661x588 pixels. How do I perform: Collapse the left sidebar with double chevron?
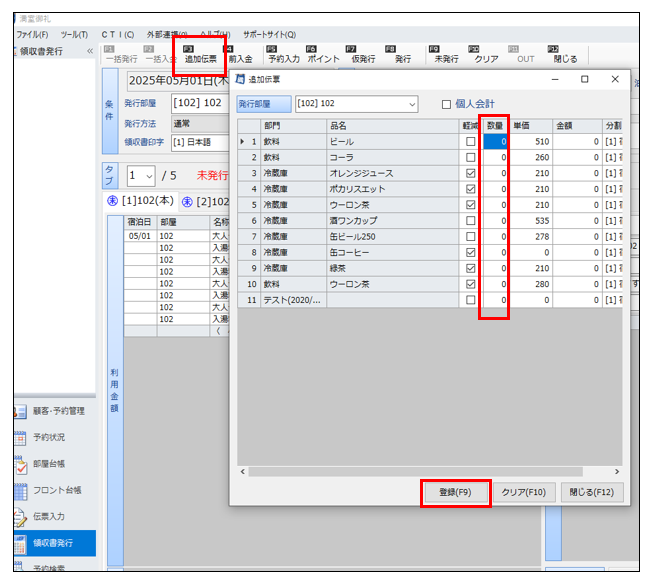[90, 50]
